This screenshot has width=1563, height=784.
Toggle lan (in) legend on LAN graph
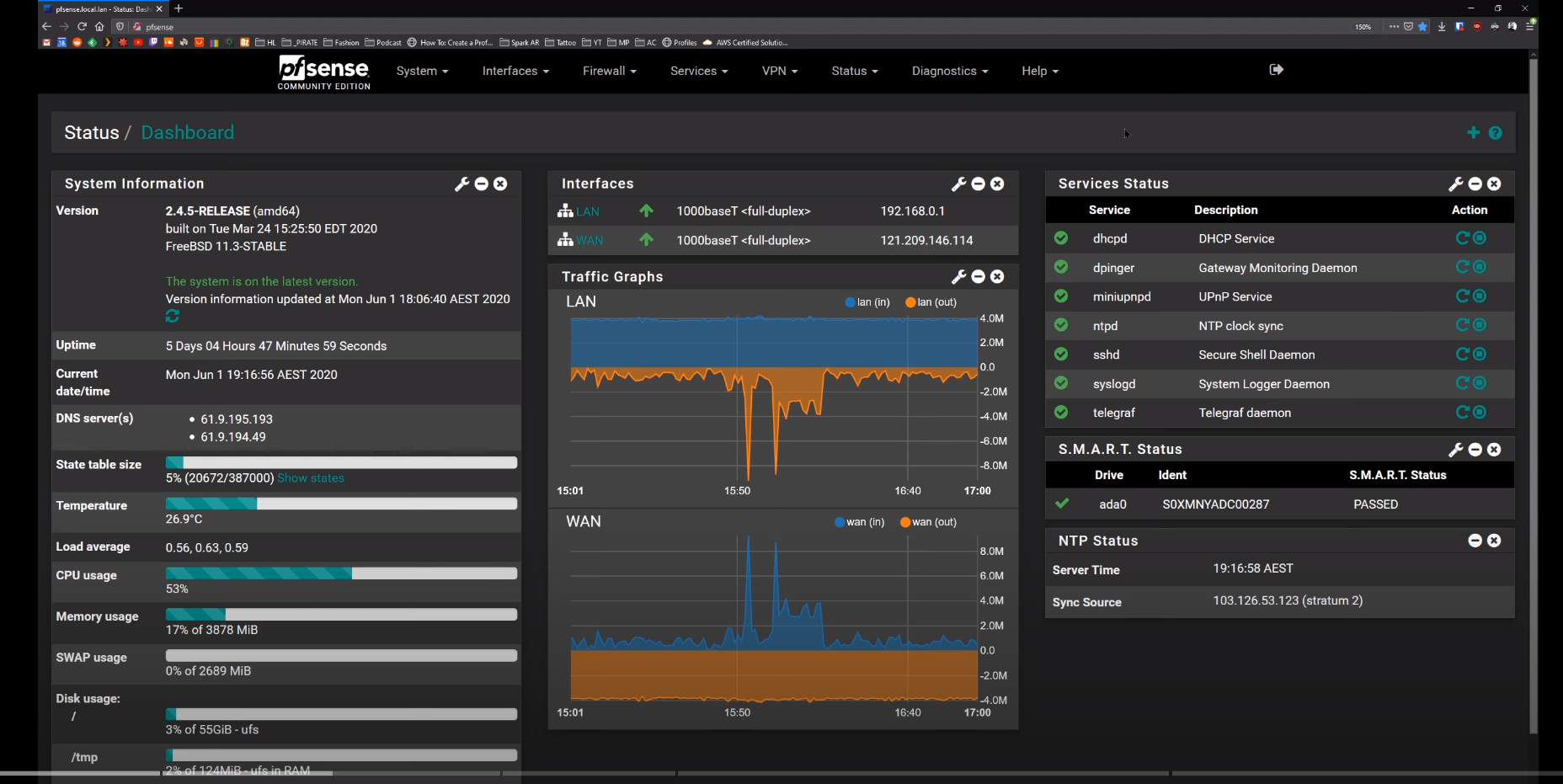tap(867, 302)
